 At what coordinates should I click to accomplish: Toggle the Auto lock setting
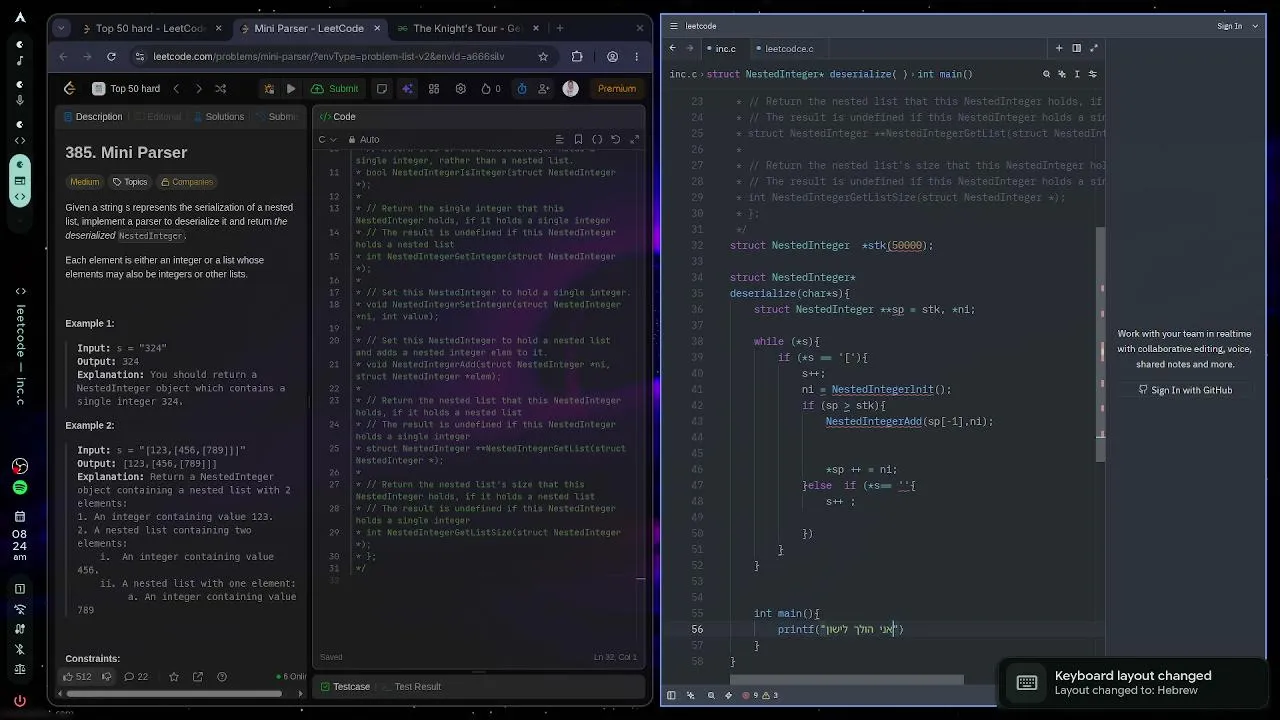click(x=364, y=139)
